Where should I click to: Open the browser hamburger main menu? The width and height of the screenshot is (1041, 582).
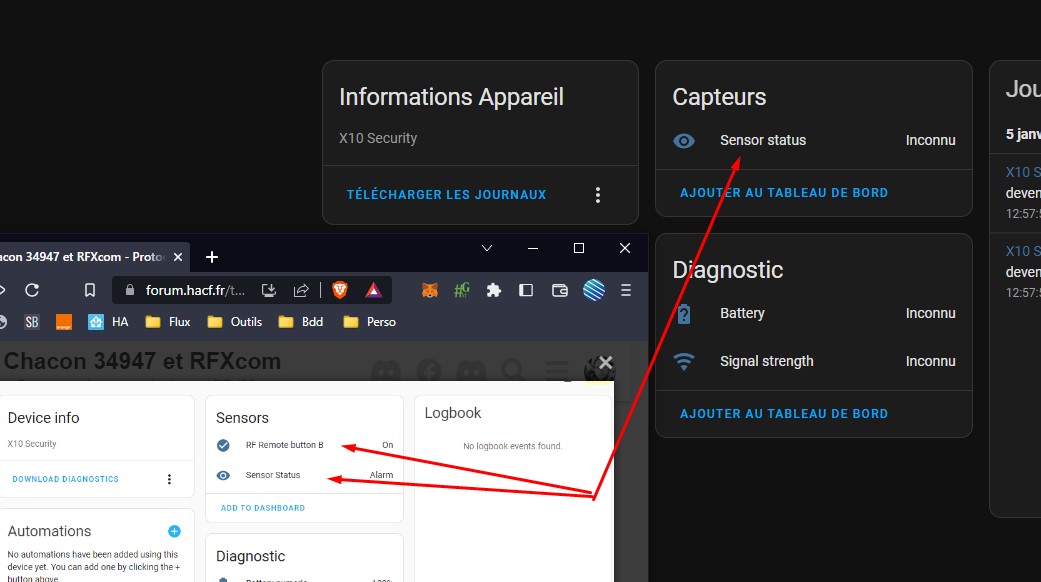[x=626, y=290]
